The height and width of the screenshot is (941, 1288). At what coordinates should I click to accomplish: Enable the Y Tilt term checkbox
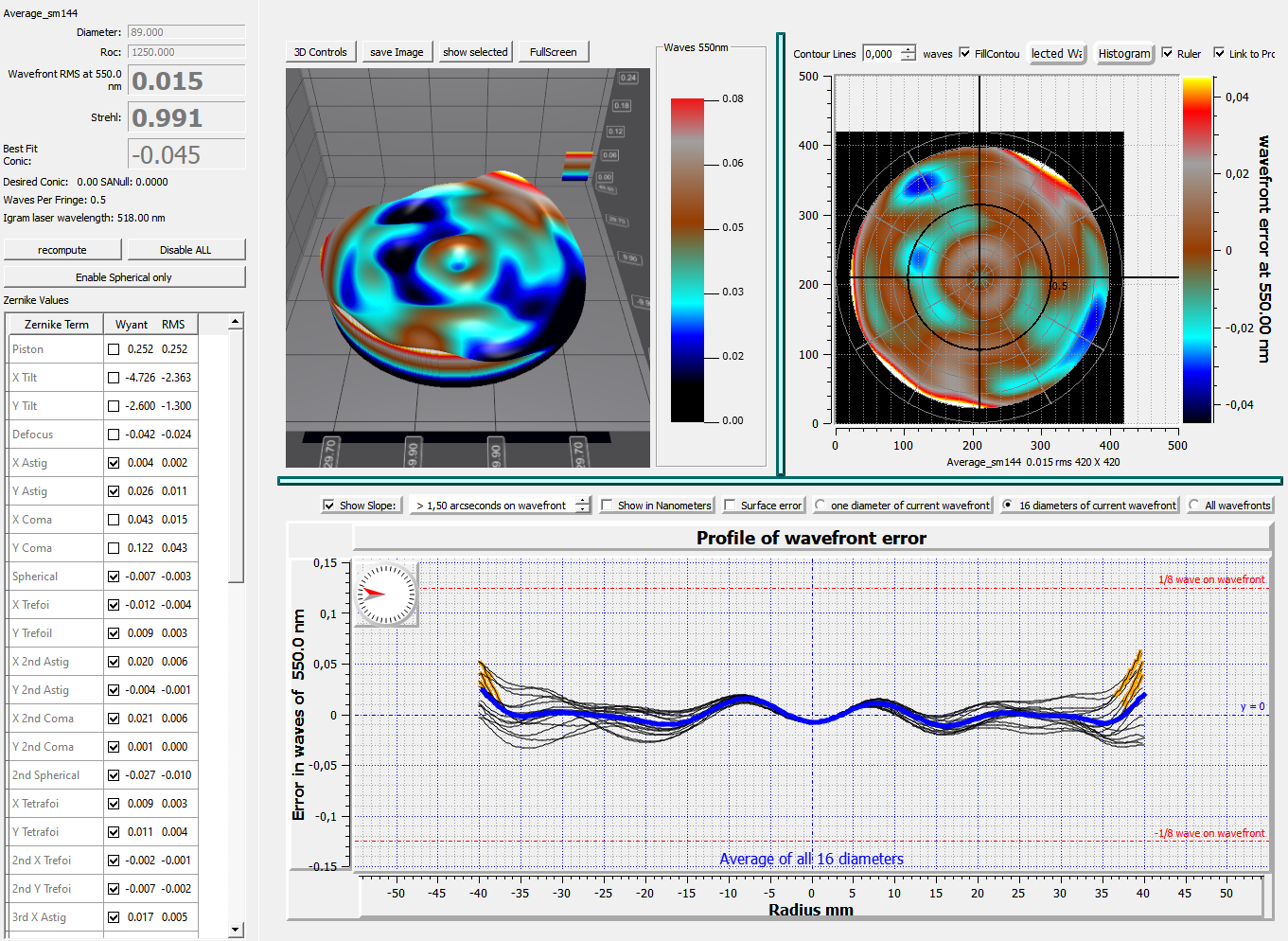coord(114,406)
